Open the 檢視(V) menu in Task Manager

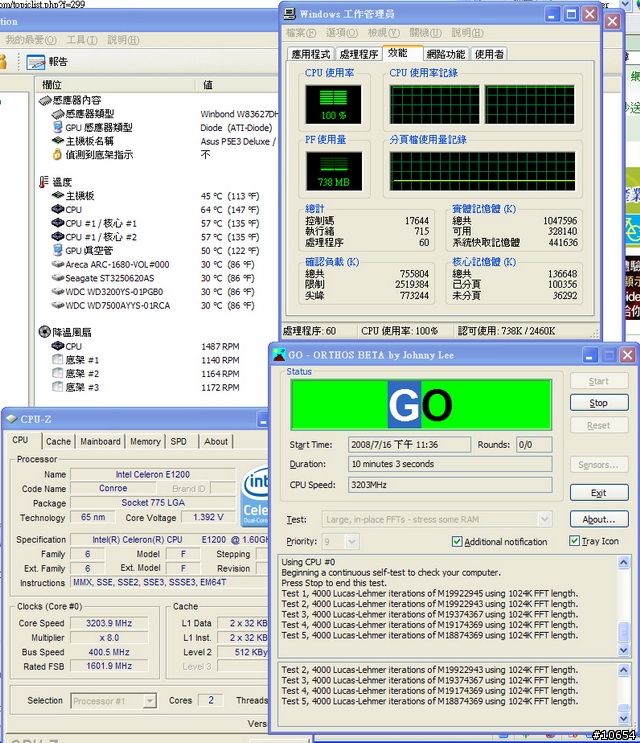[x=384, y=33]
